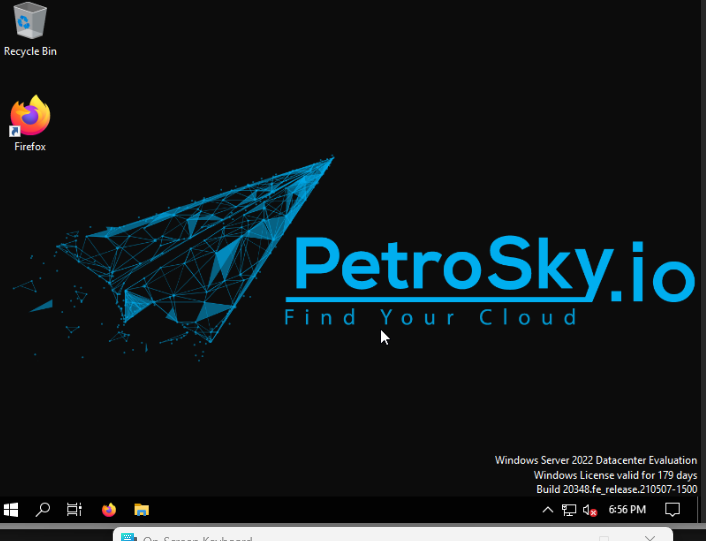Expand the hidden tray icons chevron
This screenshot has height=541, width=706.
pos(548,510)
